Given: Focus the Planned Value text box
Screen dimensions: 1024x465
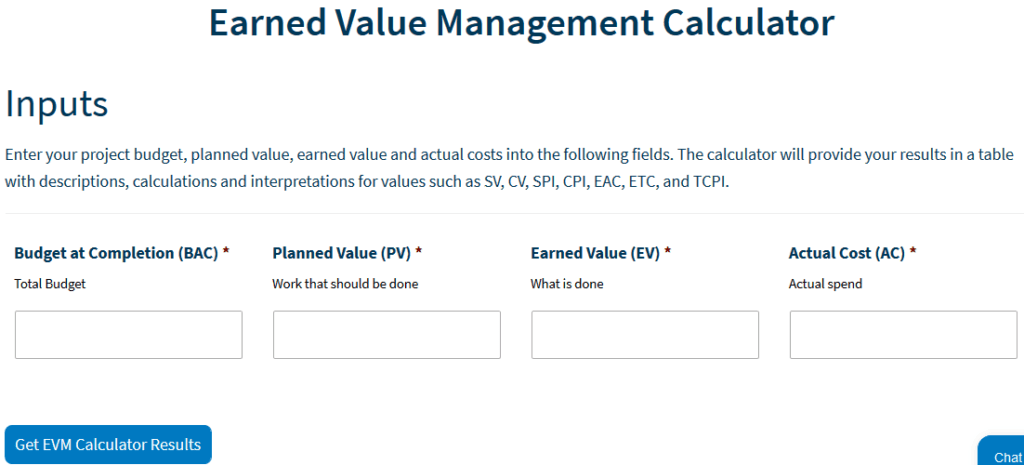Looking at the screenshot, I should coord(386,335).
